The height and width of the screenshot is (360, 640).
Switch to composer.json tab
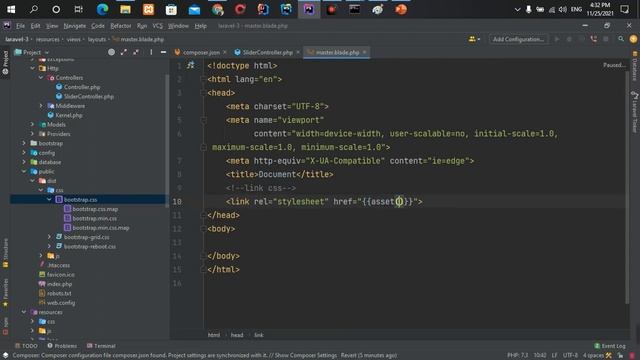tap(201, 52)
